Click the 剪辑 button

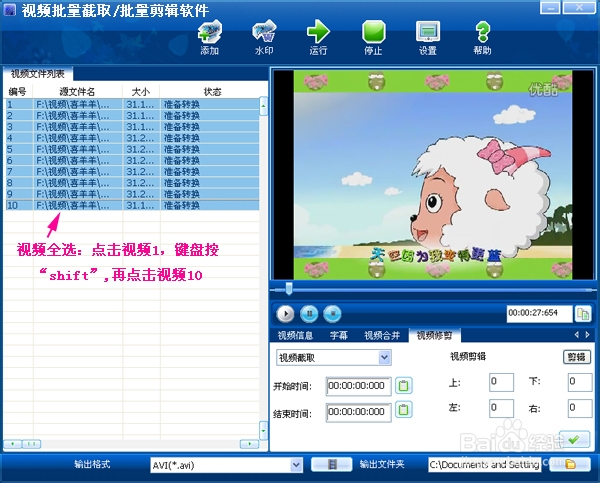pos(577,357)
